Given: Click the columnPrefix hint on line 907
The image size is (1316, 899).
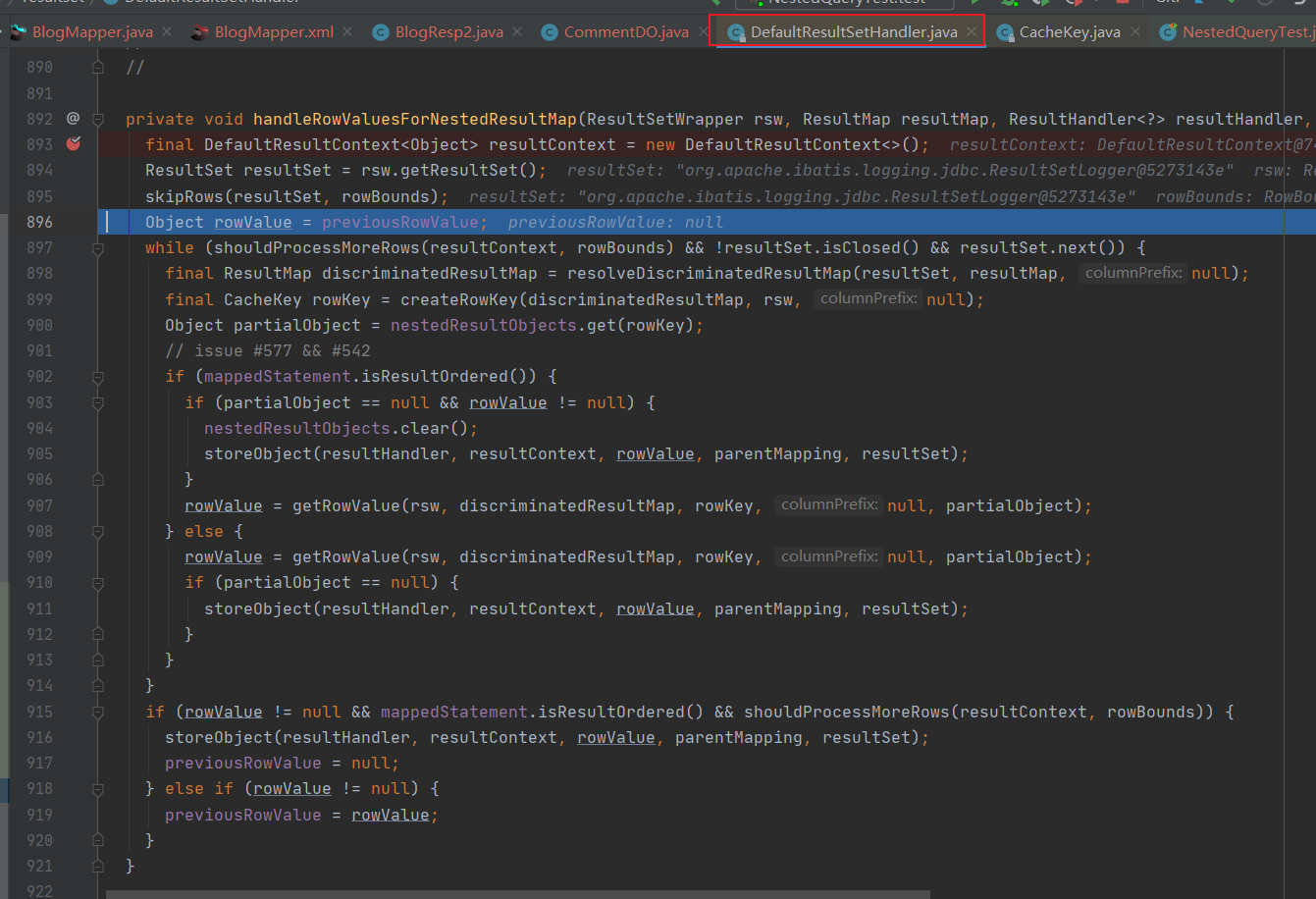Looking at the screenshot, I should (827, 505).
